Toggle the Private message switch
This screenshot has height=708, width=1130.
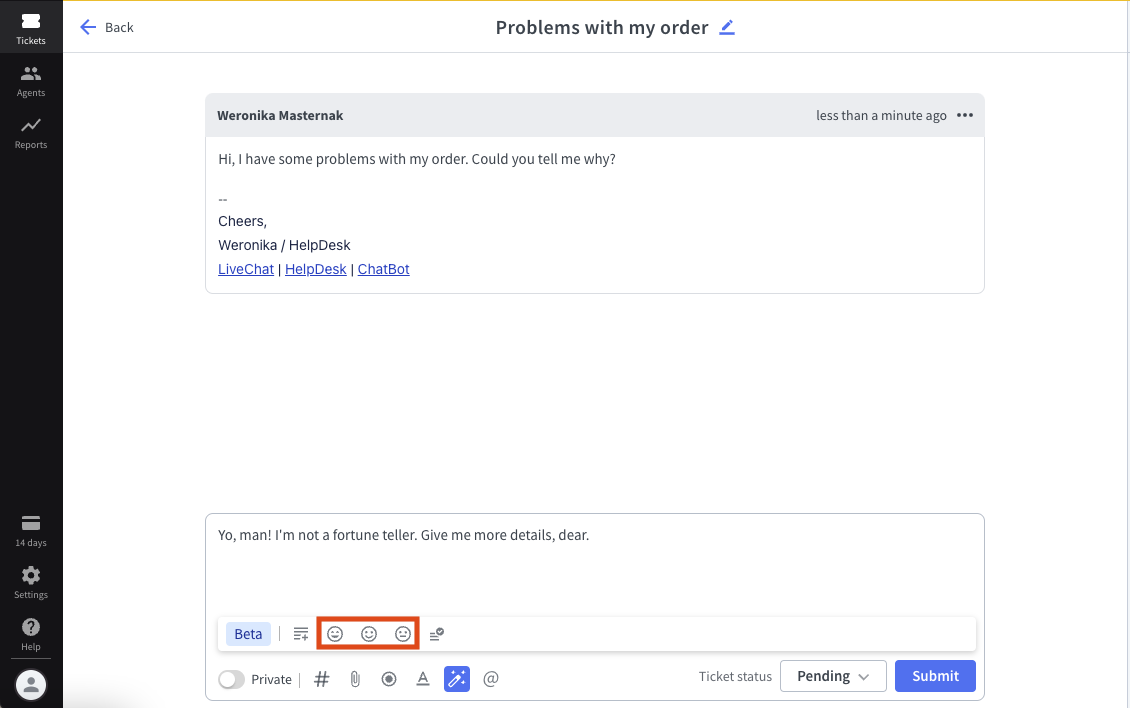231,679
